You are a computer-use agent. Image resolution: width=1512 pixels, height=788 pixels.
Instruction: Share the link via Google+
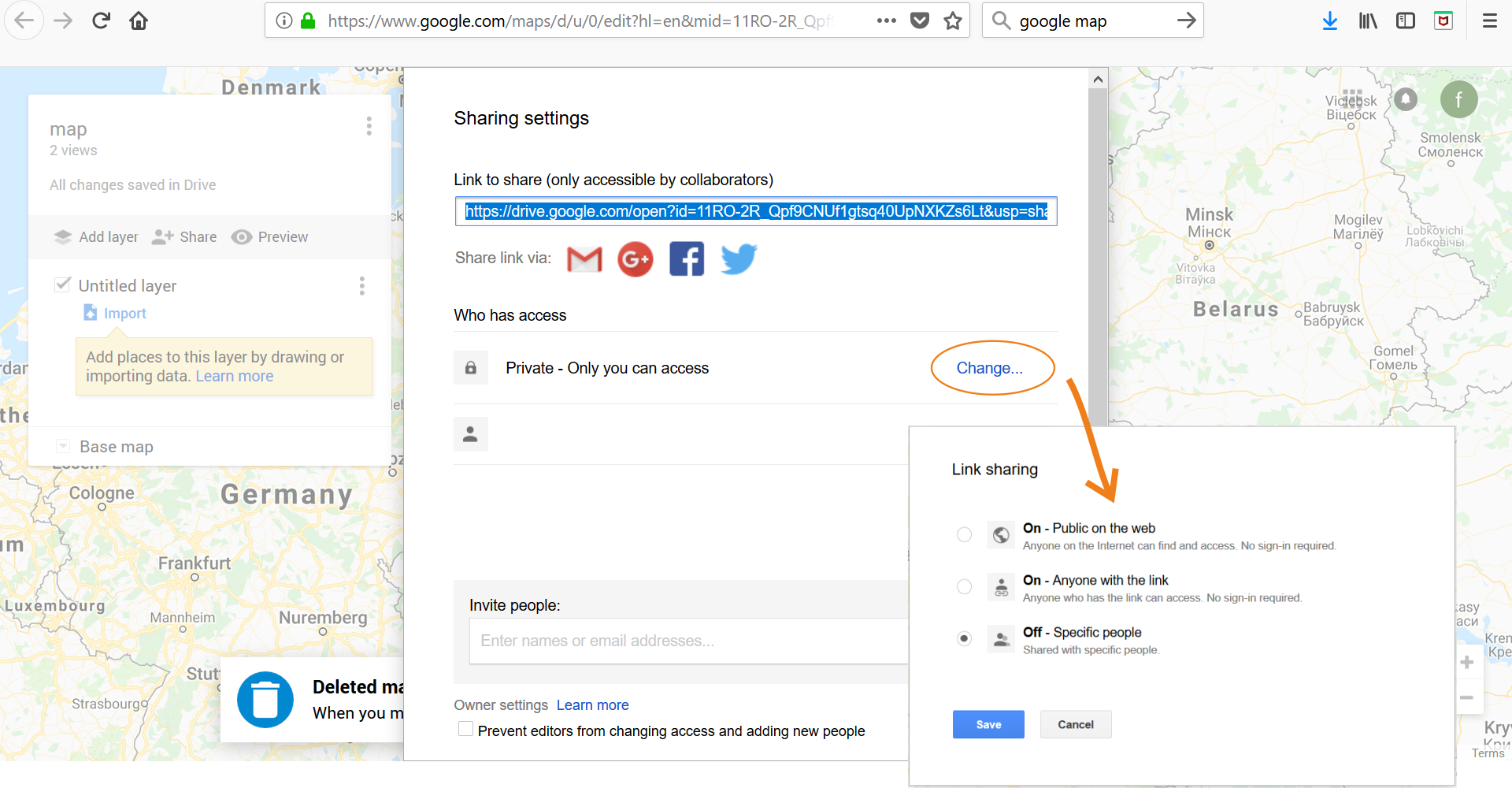point(635,258)
